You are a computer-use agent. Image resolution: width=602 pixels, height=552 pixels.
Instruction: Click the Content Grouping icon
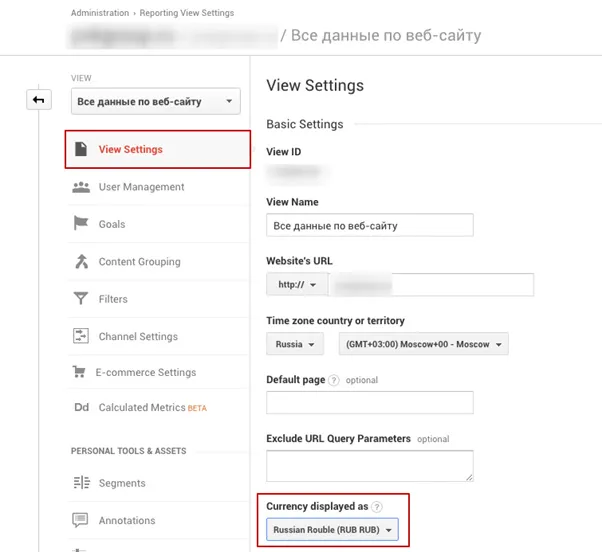[x=81, y=261]
